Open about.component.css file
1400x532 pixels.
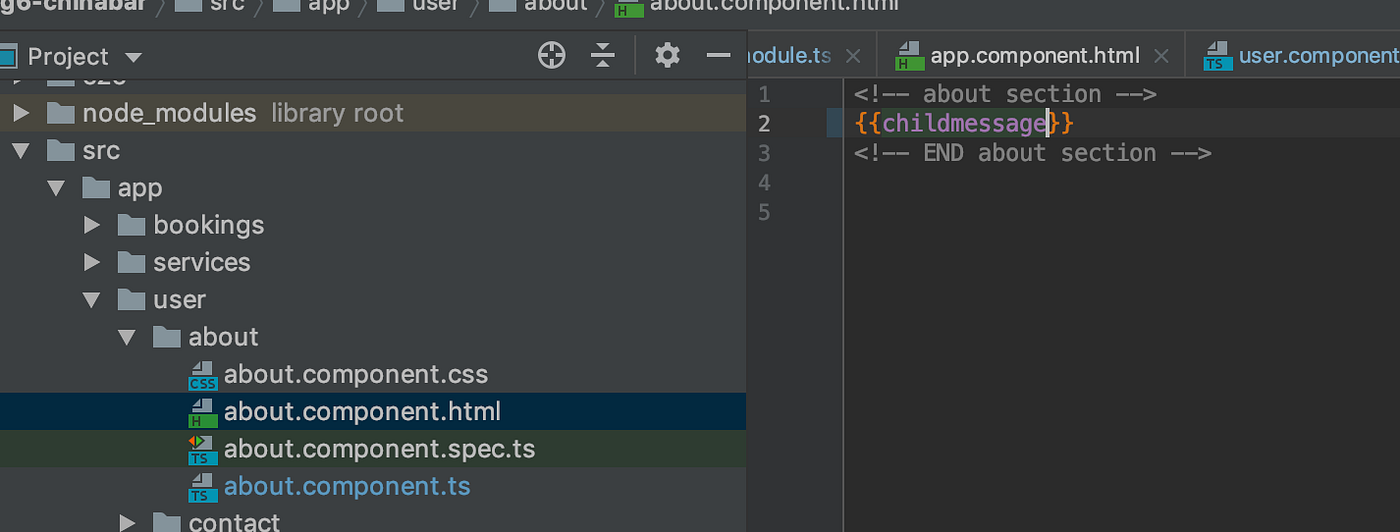356,375
